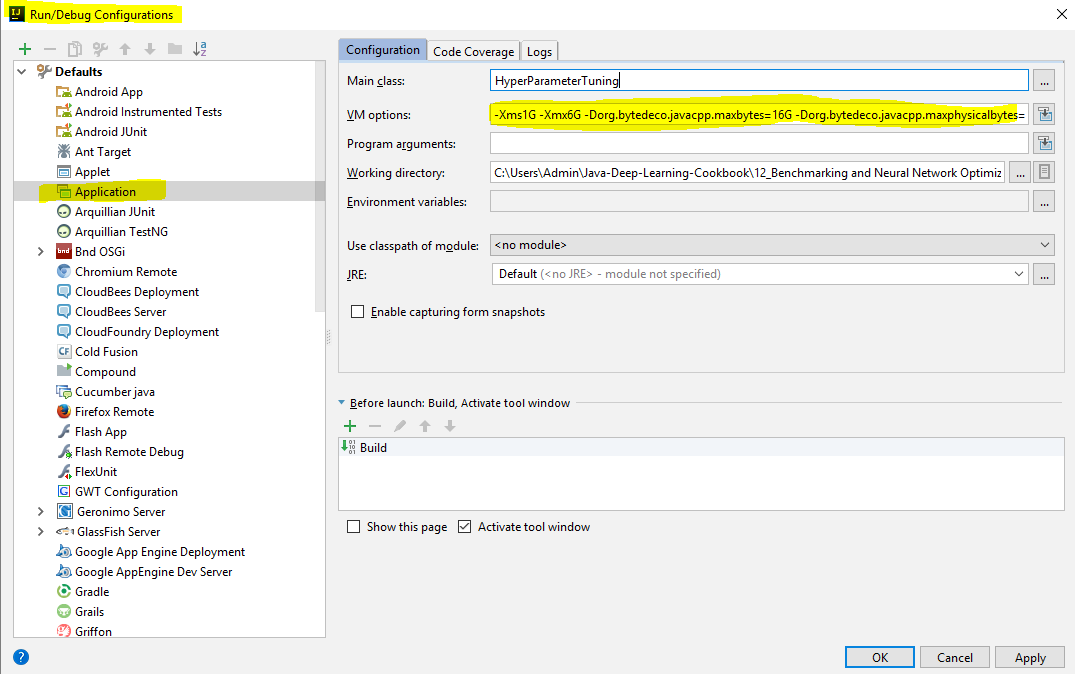Click the Working directory macros icon

(1044, 173)
